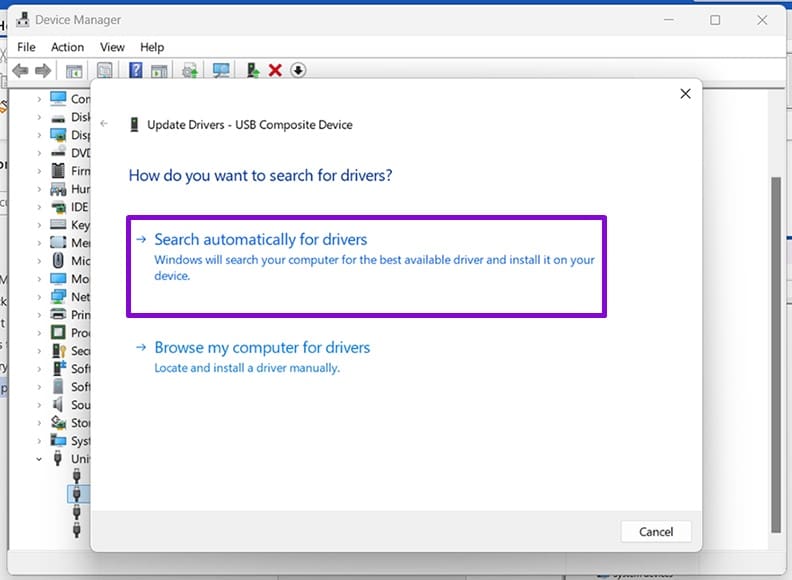Click the red X Uninstall device icon
Image resolution: width=792 pixels, height=580 pixels.
coord(275,70)
